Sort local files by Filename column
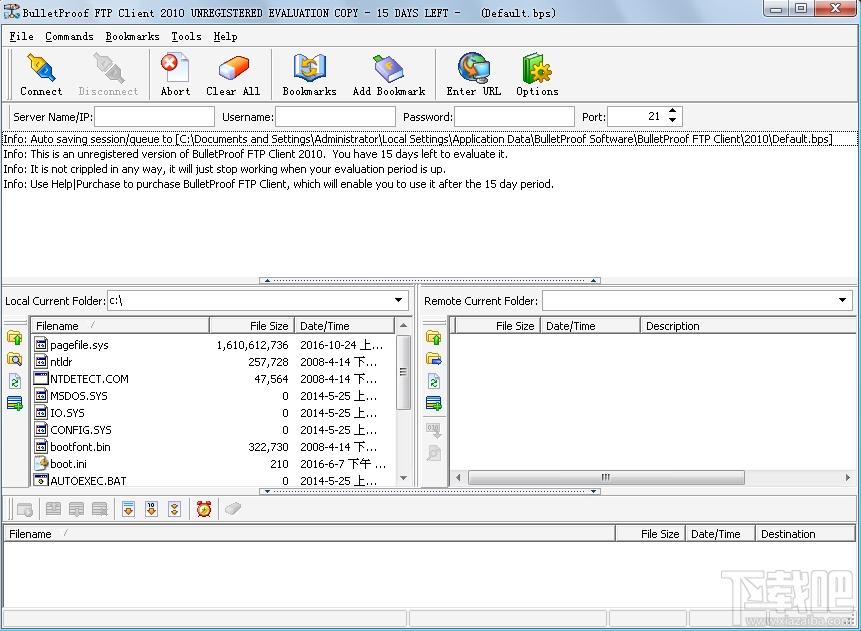 (120, 326)
